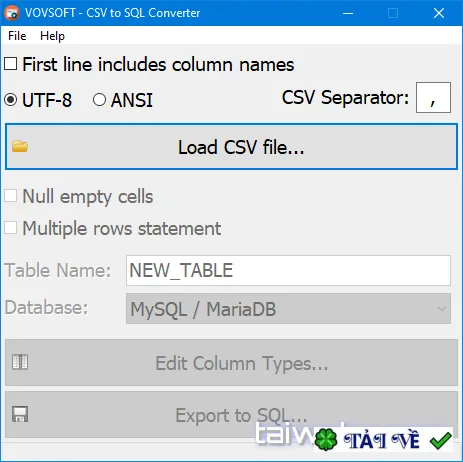Minimize the converter window
This screenshot has height=462, width=463.
point(348,13)
